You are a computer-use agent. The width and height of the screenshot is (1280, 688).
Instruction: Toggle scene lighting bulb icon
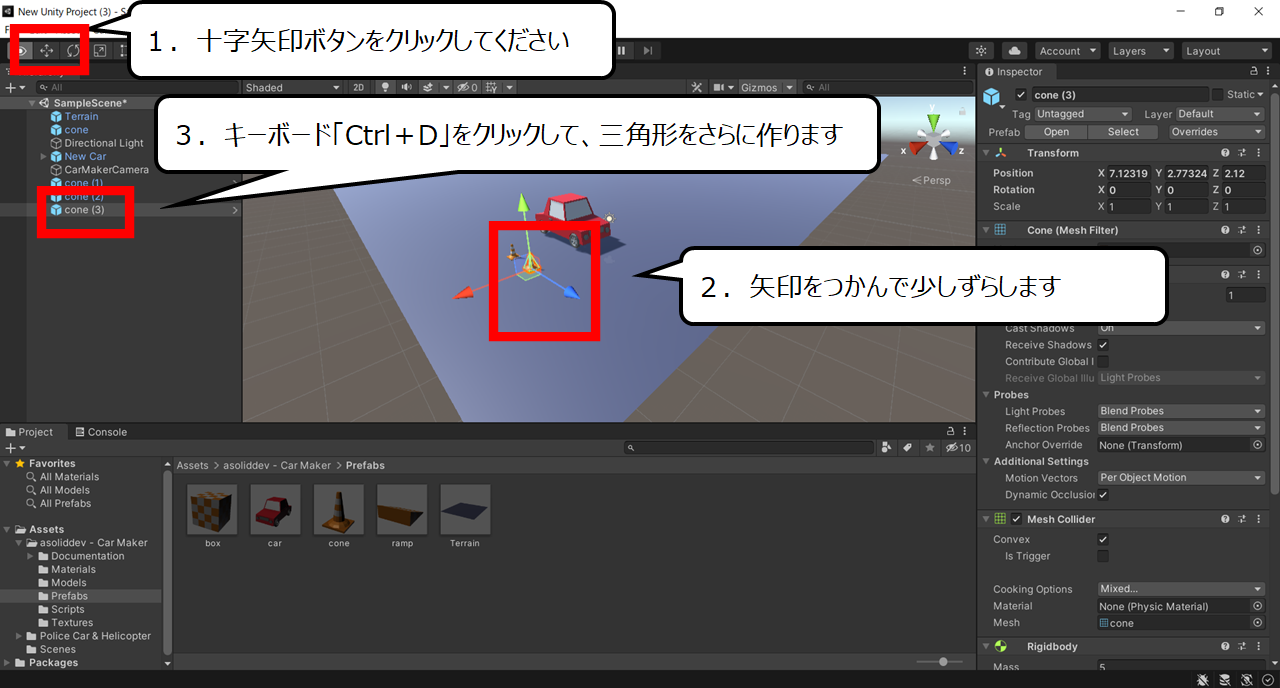pyautogui.click(x=386, y=88)
